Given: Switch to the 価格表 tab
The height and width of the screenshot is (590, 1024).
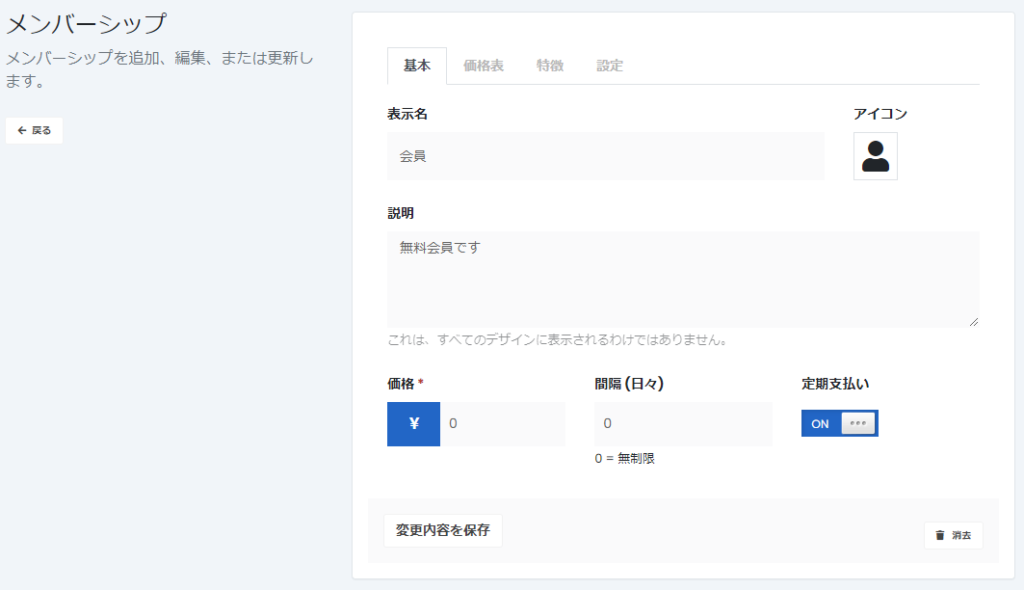Looking at the screenshot, I should click(483, 66).
